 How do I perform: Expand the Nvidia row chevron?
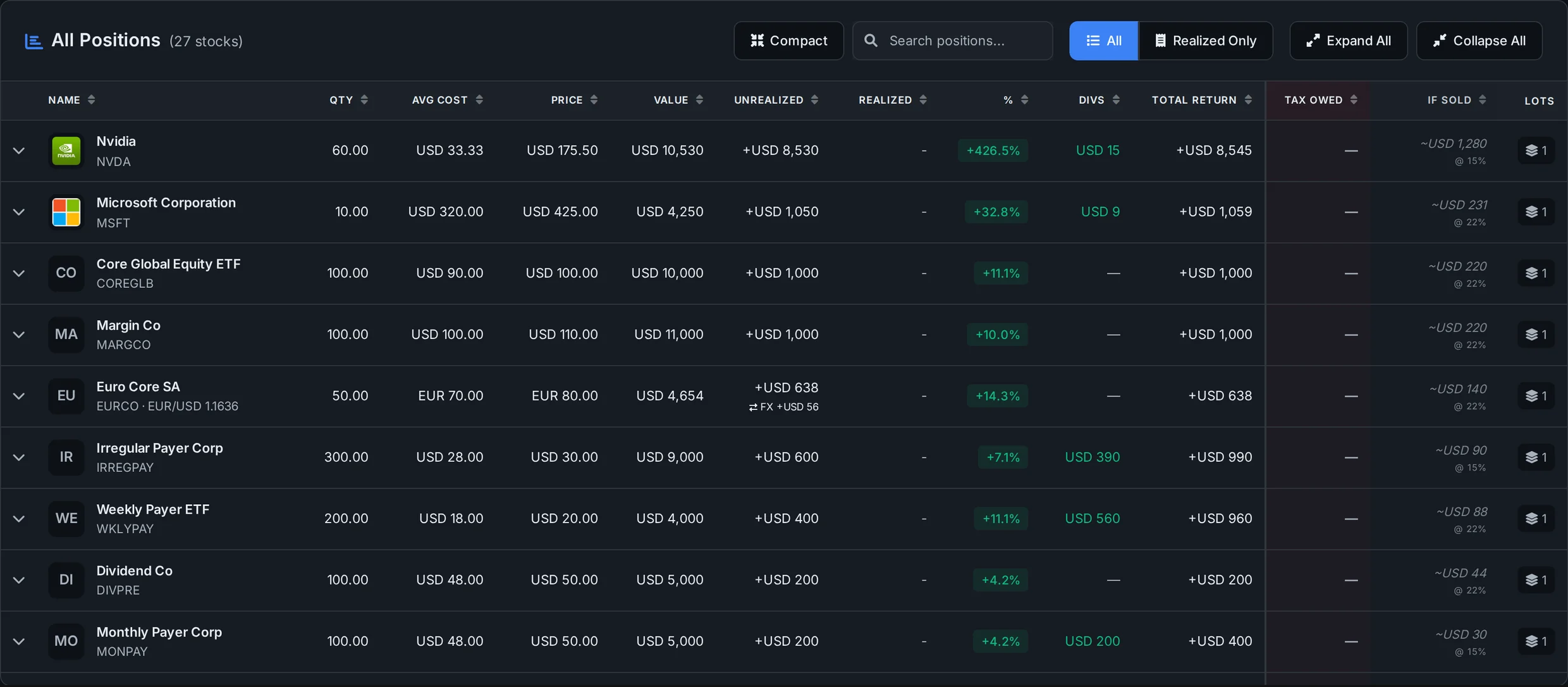(19, 151)
